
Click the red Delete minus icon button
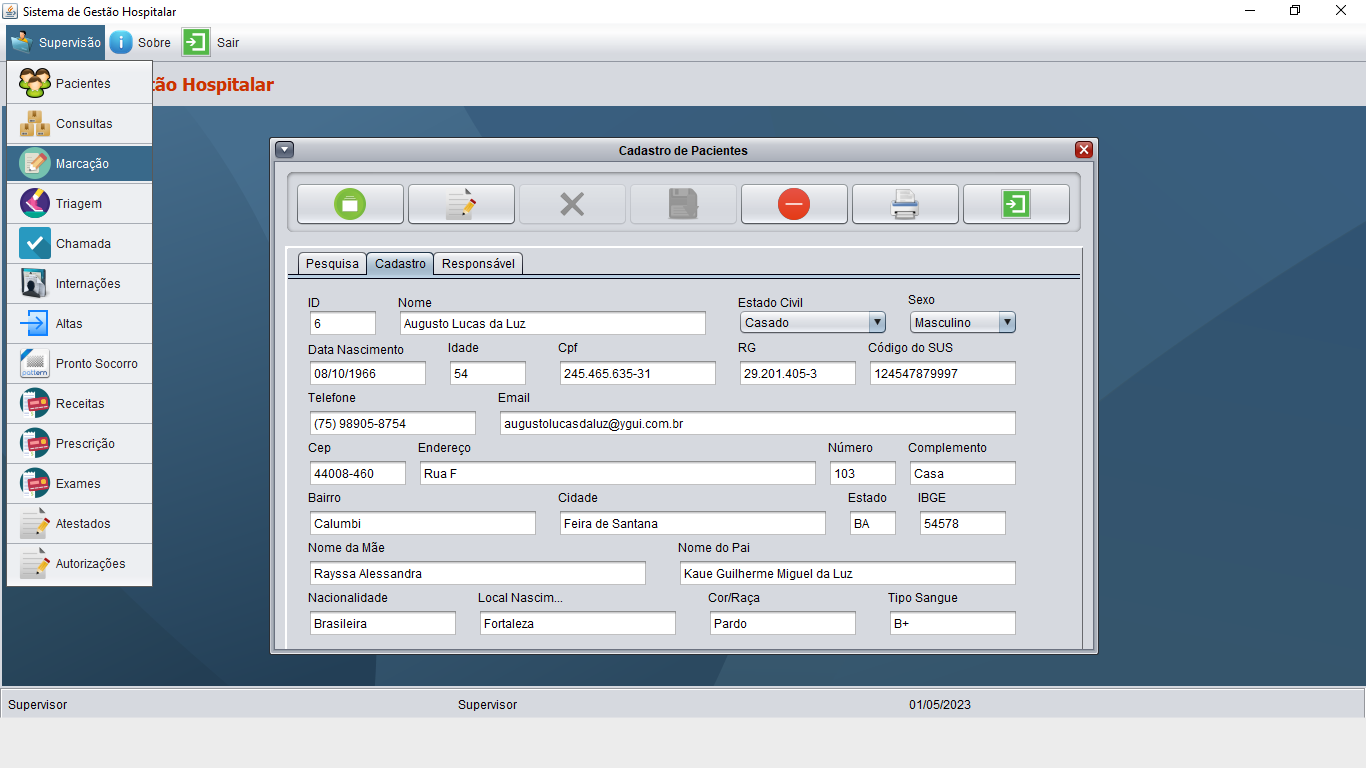[x=794, y=204]
